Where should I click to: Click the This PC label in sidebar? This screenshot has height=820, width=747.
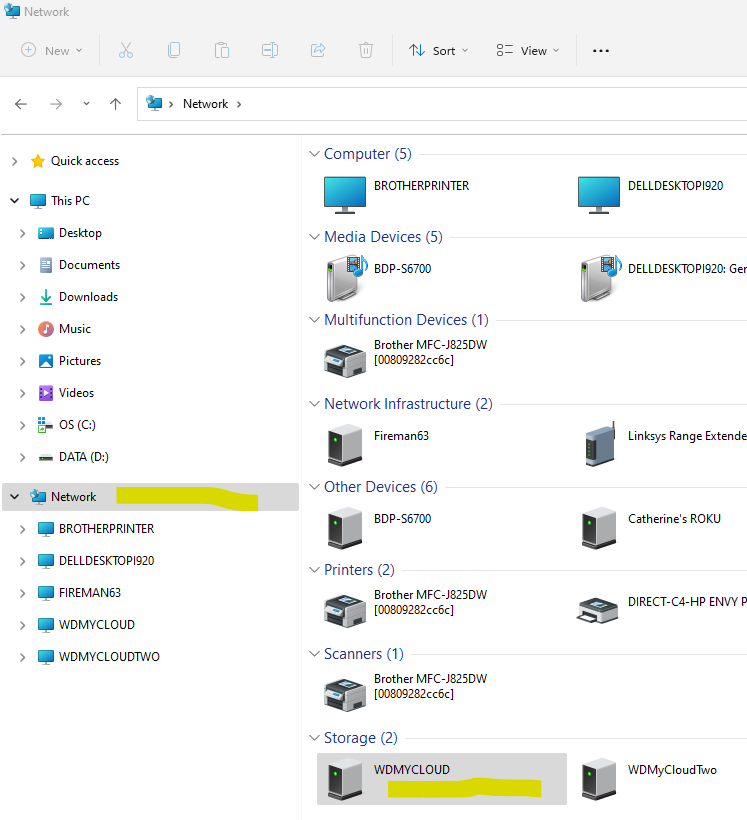click(x=70, y=201)
